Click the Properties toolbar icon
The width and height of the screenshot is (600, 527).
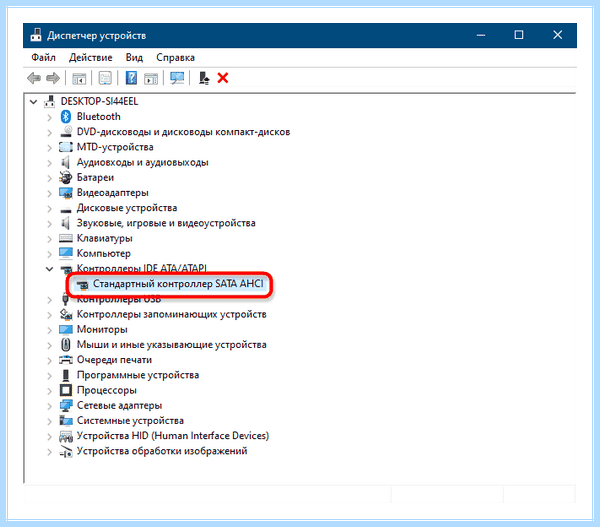coord(105,78)
